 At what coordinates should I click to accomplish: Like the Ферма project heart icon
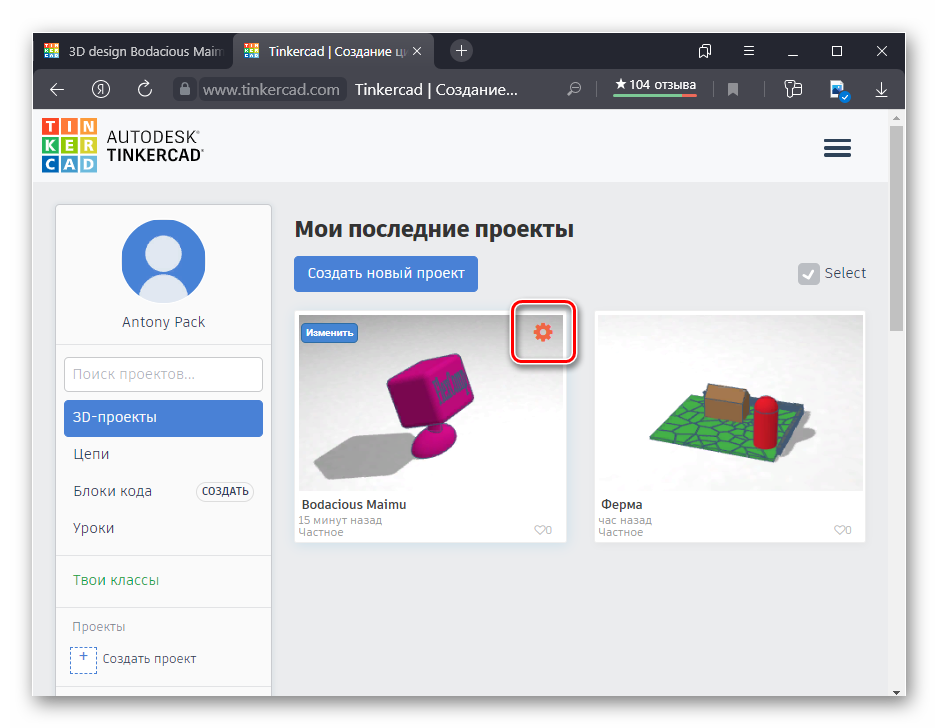842,530
